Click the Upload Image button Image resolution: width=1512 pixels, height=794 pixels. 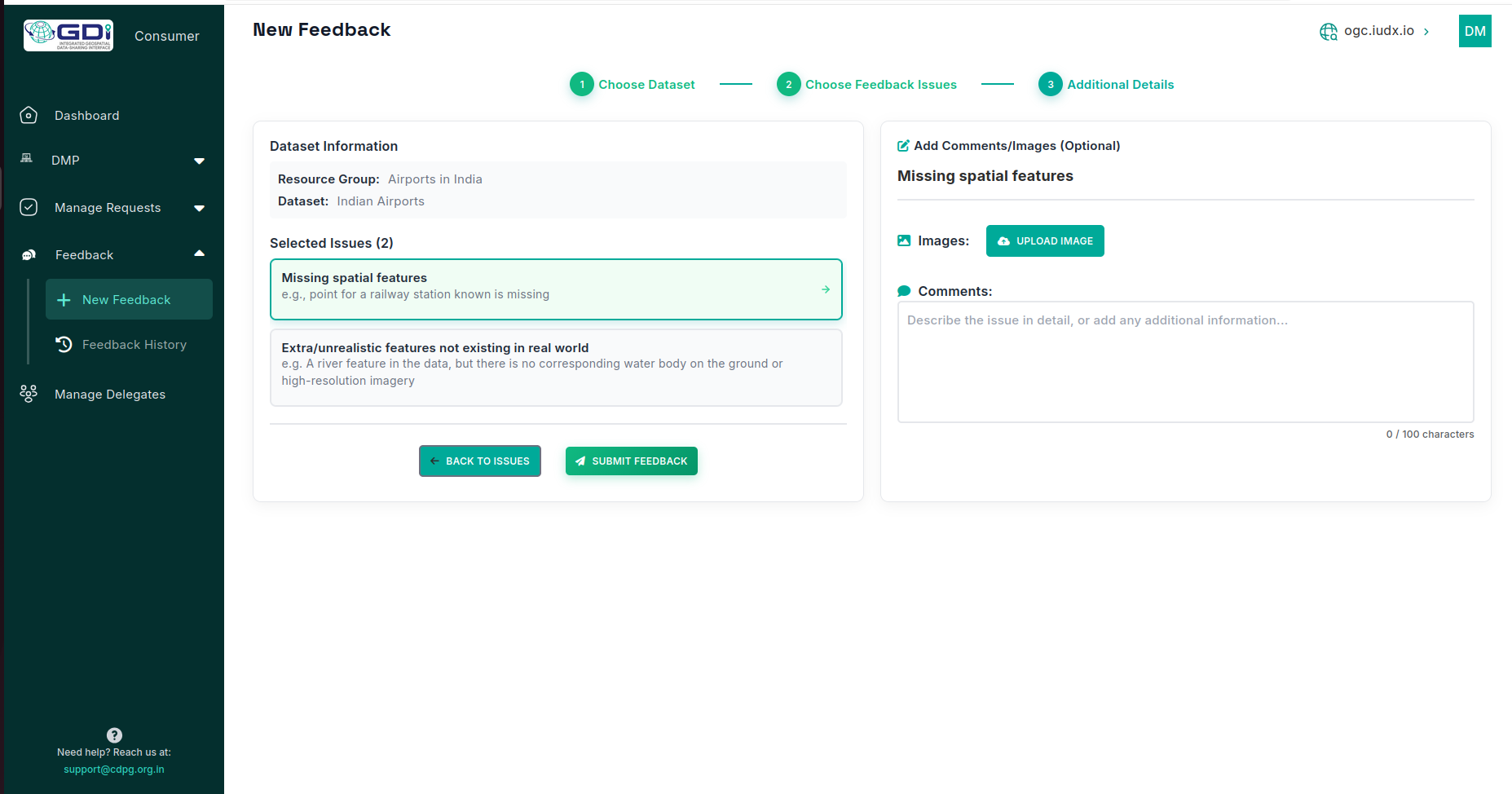(1044, 241)
